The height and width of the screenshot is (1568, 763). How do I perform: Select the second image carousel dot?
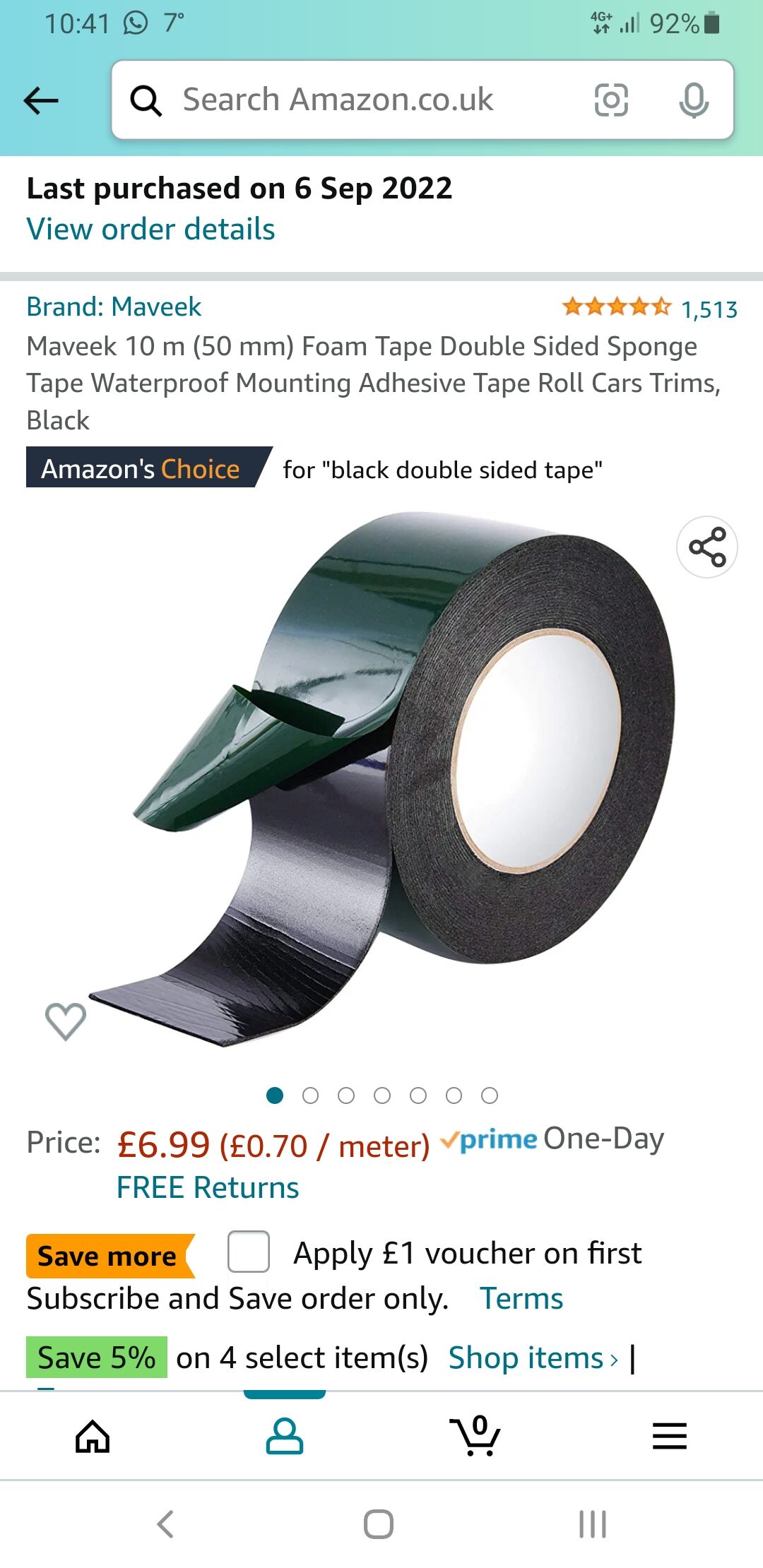click(310, 1095)
